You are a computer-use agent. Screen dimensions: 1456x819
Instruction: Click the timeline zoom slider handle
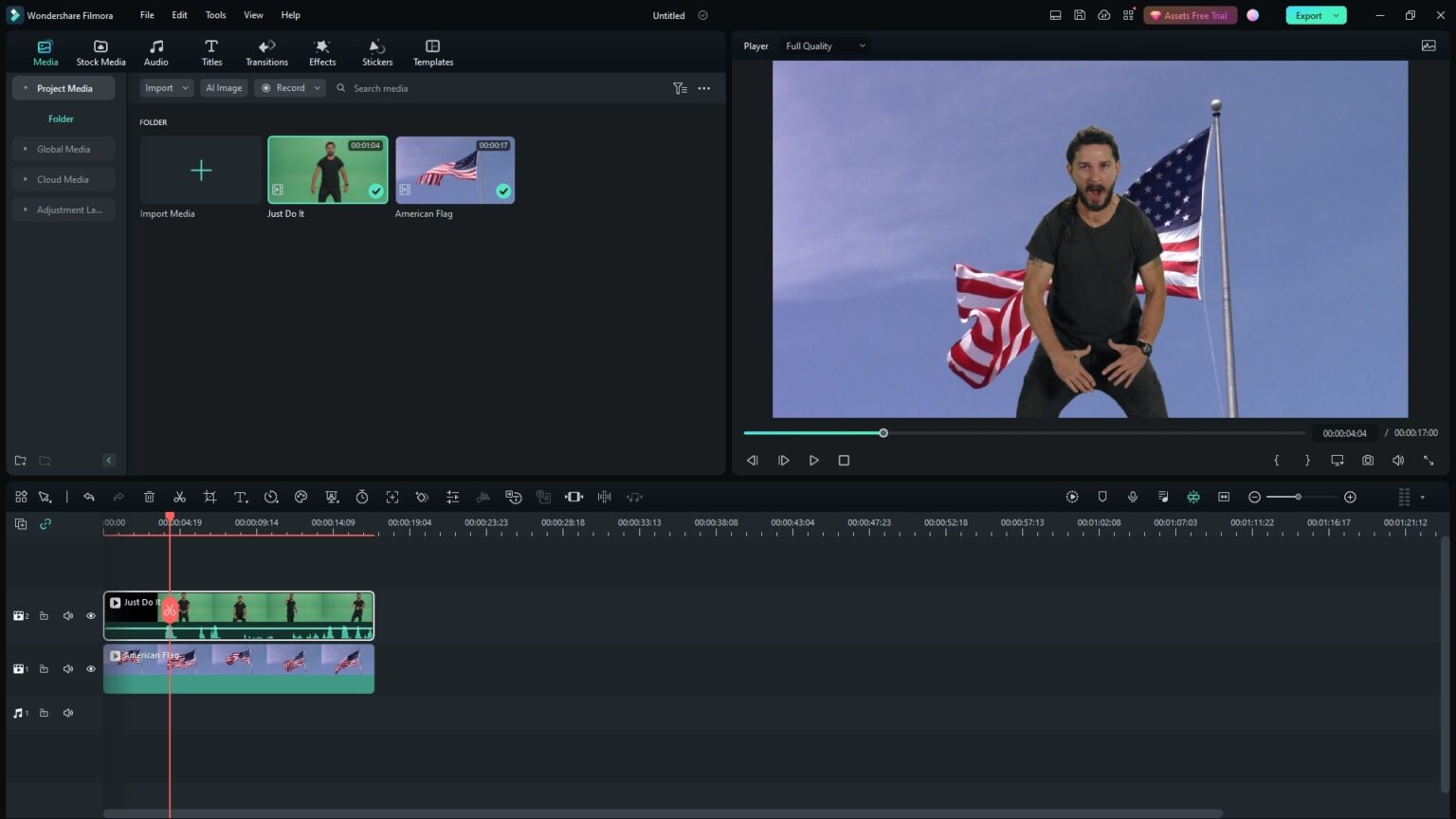point(1298,497)
